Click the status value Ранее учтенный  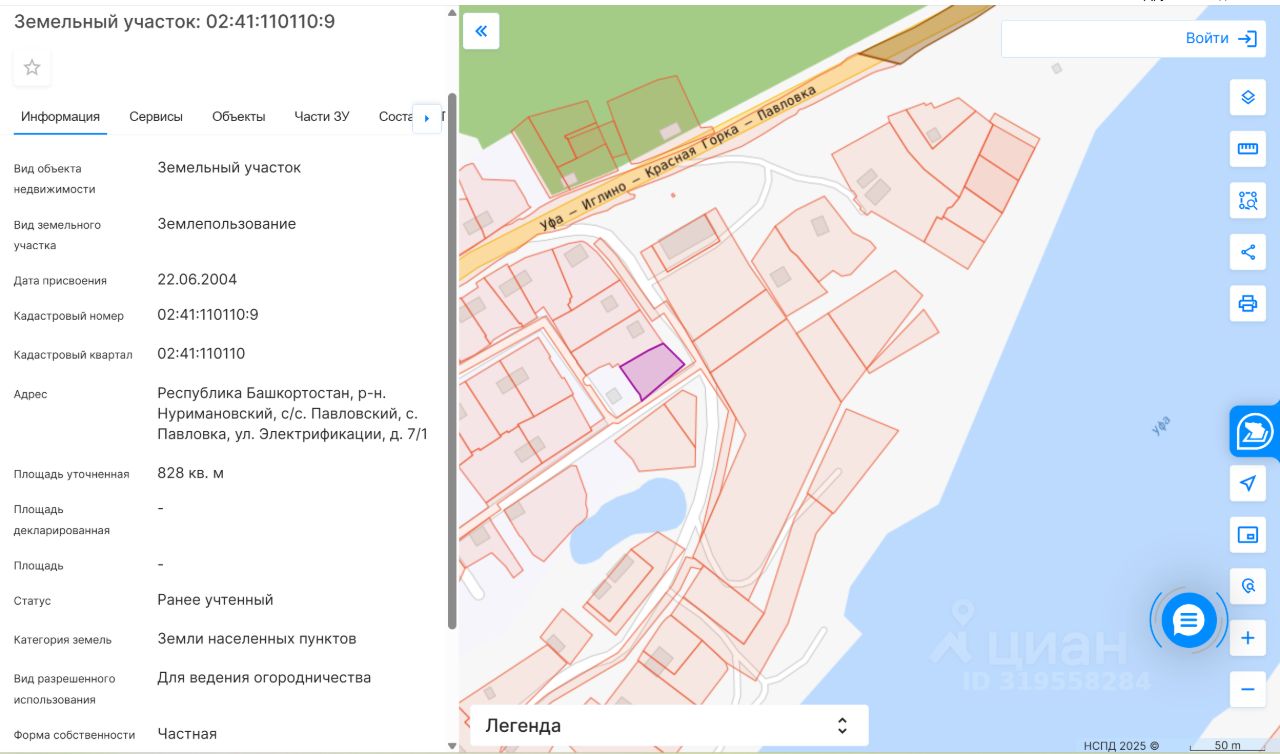(215, 600)
